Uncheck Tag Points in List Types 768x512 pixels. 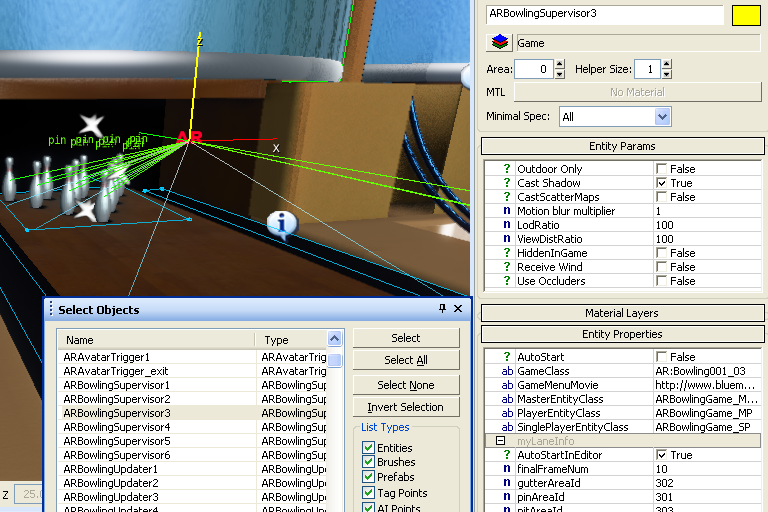coord(368,492)
